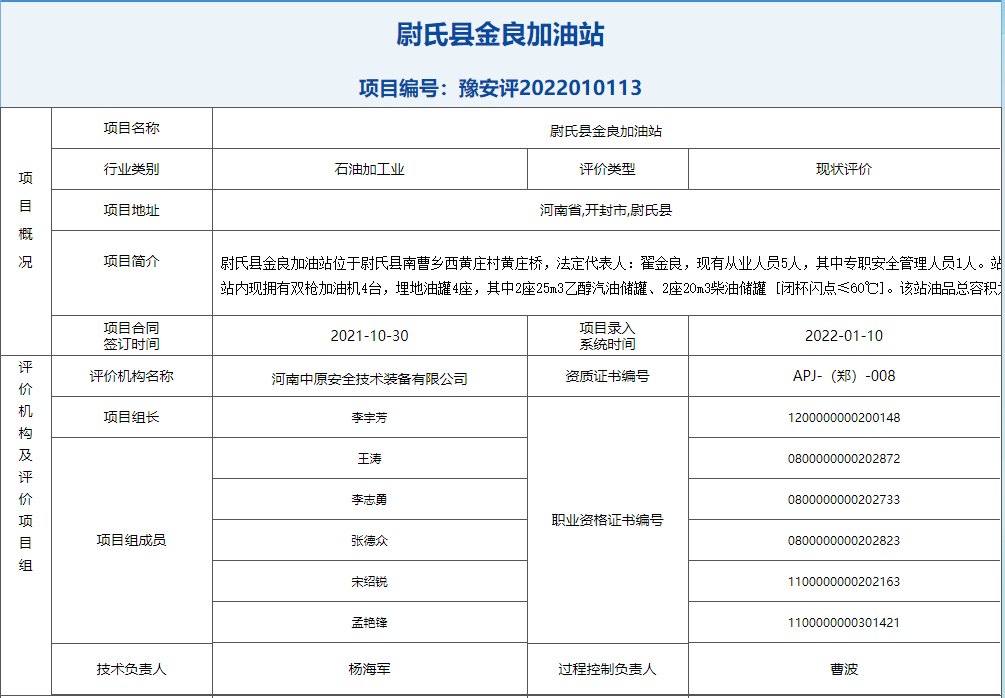Click description line starting 站内现拥有双枪加油机
The height and width of the screenshot is (698, 1005).
point(611,288)
